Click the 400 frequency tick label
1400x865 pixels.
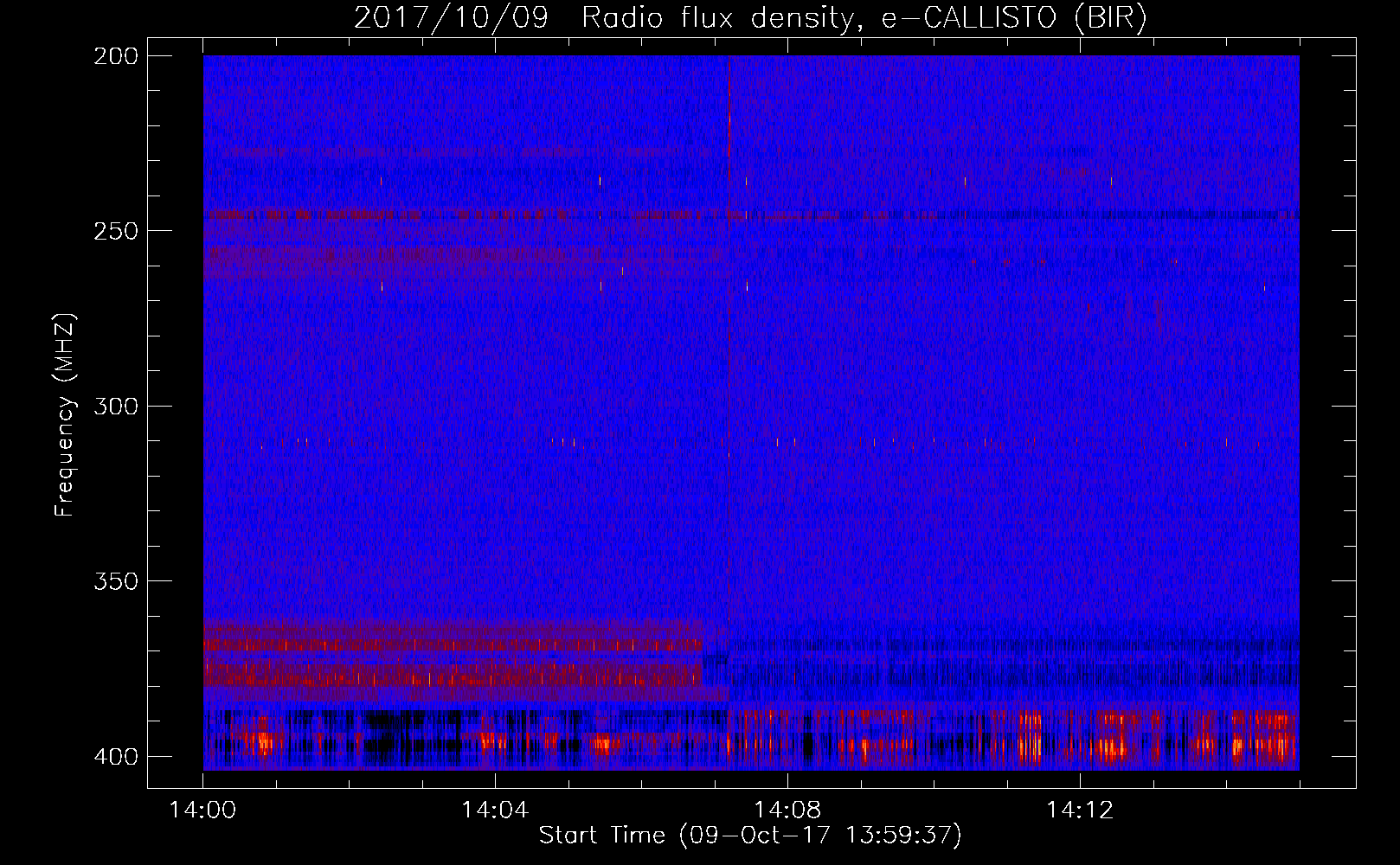coord(115,757)
